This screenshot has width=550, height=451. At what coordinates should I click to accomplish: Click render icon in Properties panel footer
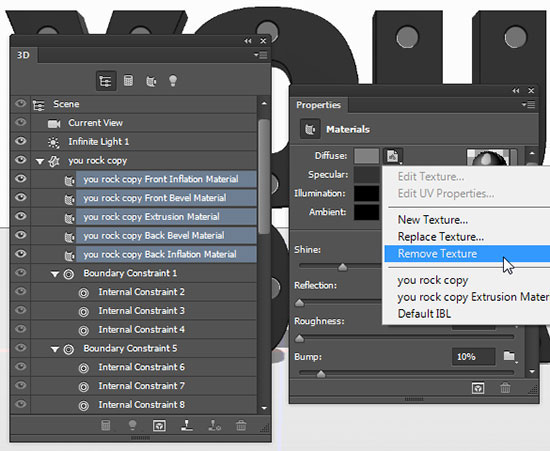(x=478, y=388)
